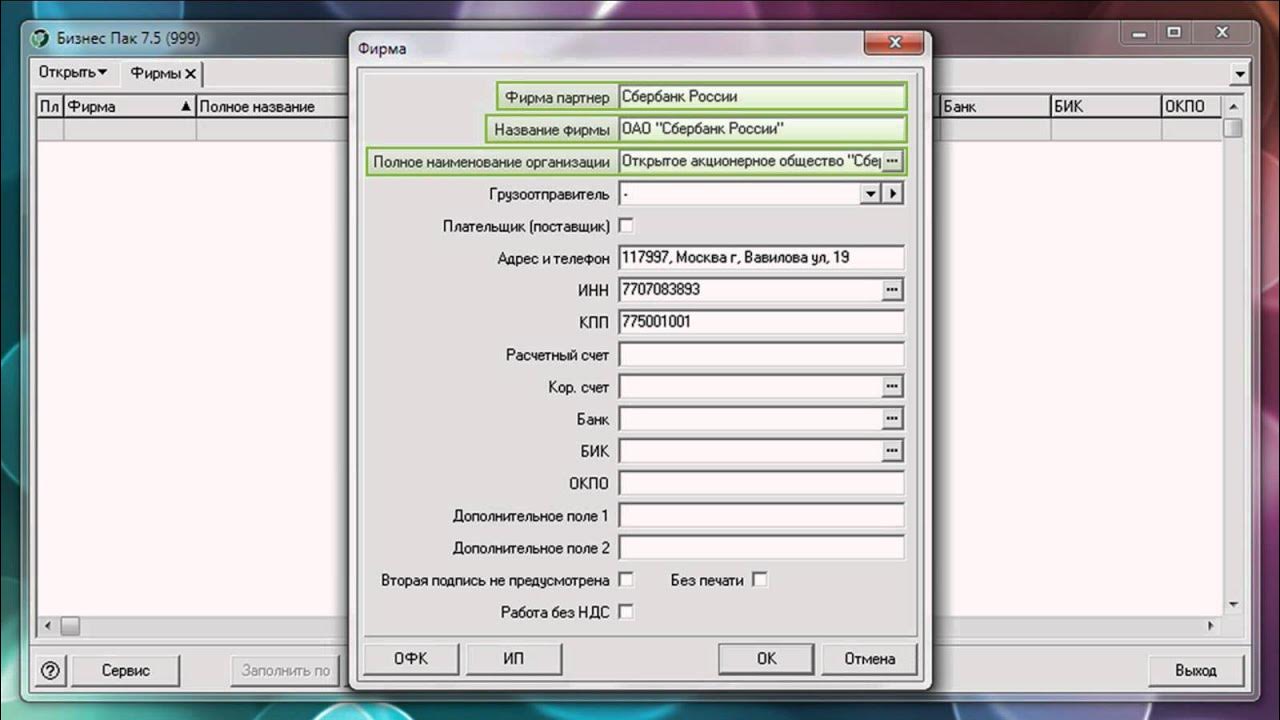Click the Банк column header
The image size is (1280, 720).
point(994,106)
